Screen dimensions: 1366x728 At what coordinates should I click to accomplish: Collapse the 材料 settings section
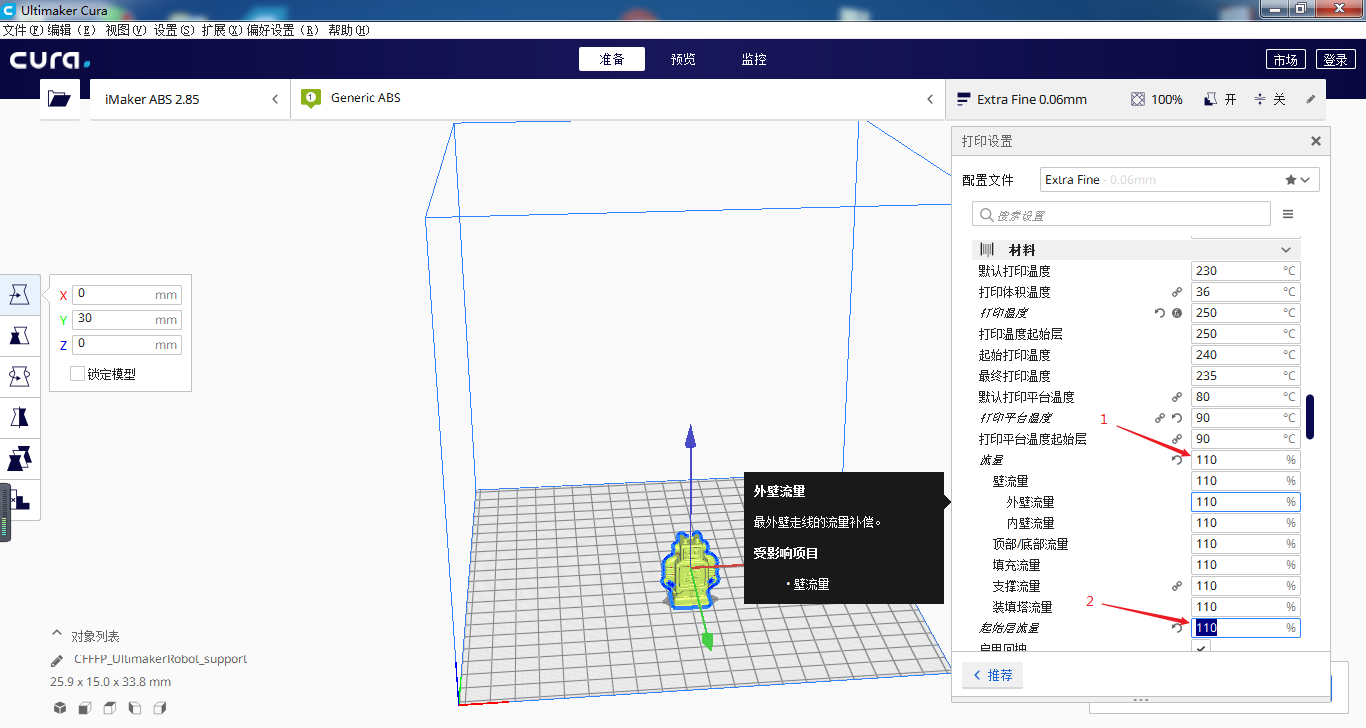pyautogui.click(x=1136, y=250)
